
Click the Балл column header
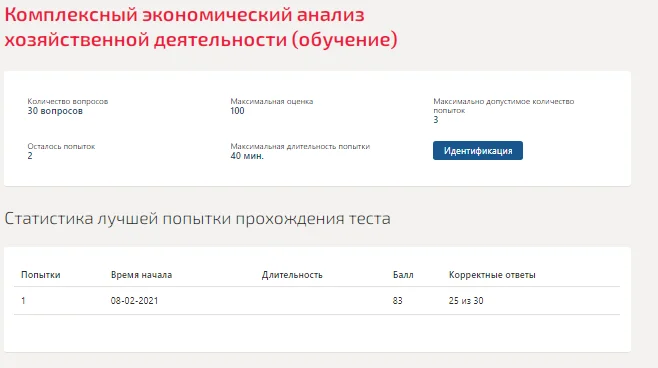403,275
